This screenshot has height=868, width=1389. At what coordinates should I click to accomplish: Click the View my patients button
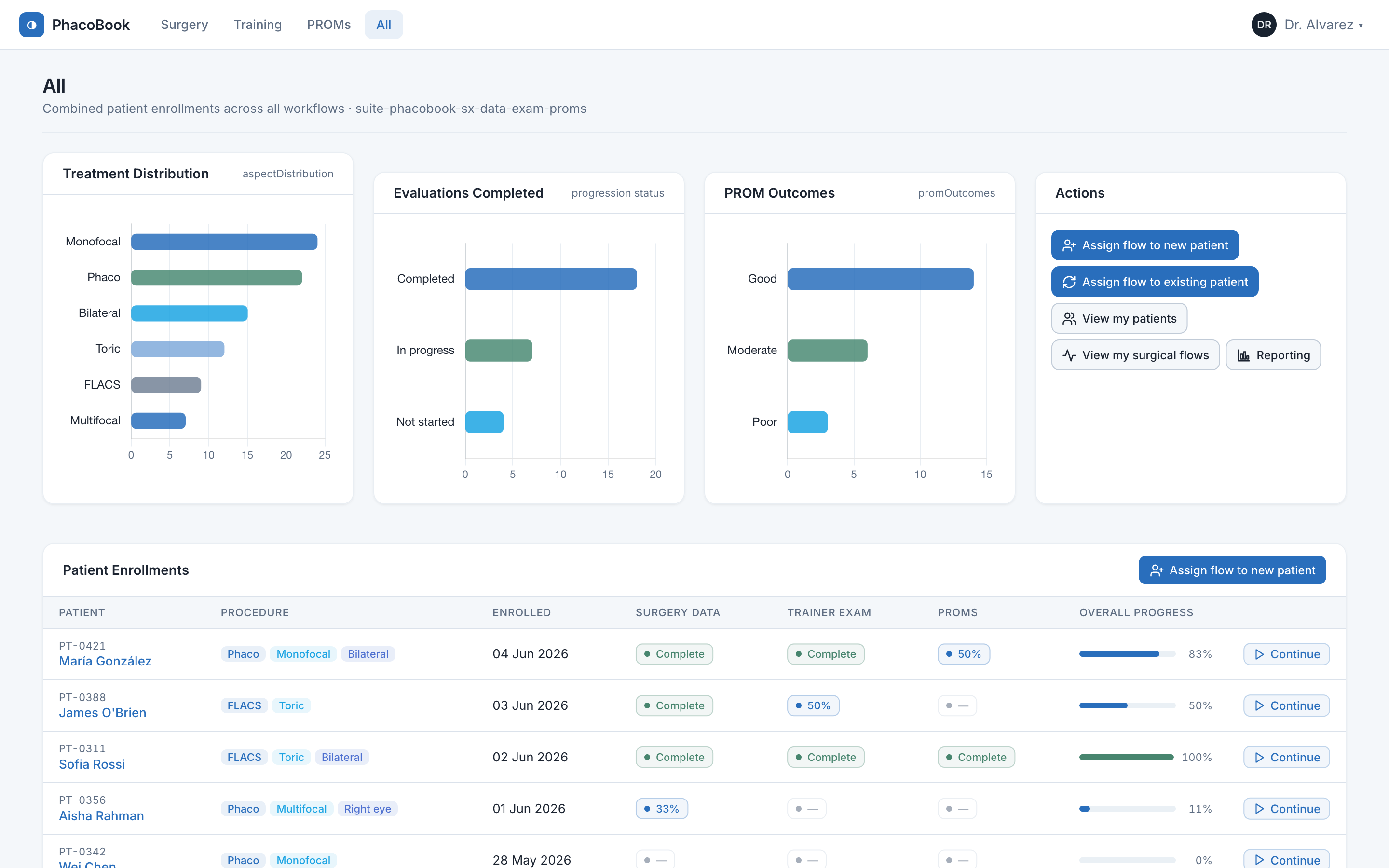[x=1119, y=319]
